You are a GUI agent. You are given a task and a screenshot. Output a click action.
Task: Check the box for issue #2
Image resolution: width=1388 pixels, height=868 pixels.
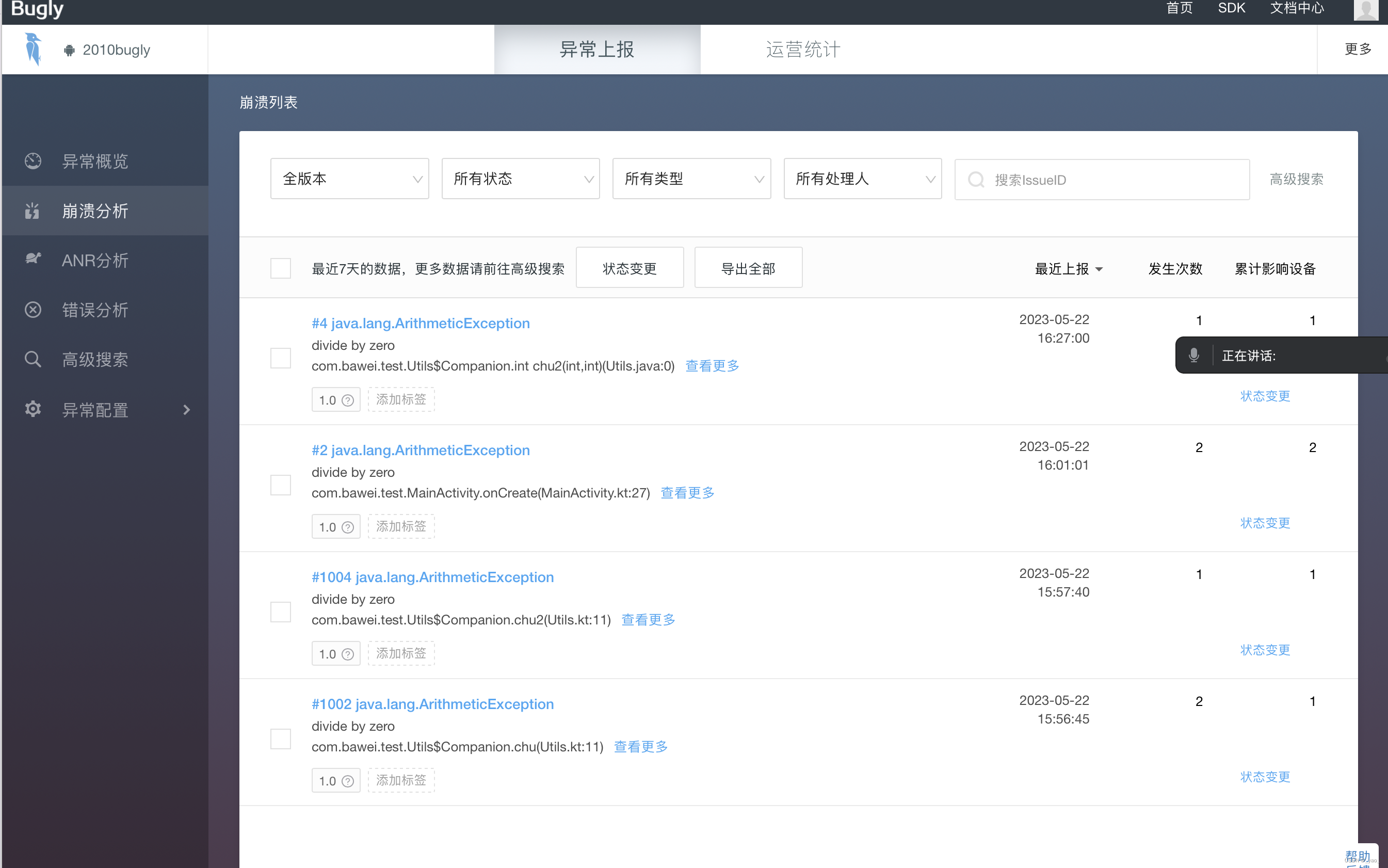[281, 485]
